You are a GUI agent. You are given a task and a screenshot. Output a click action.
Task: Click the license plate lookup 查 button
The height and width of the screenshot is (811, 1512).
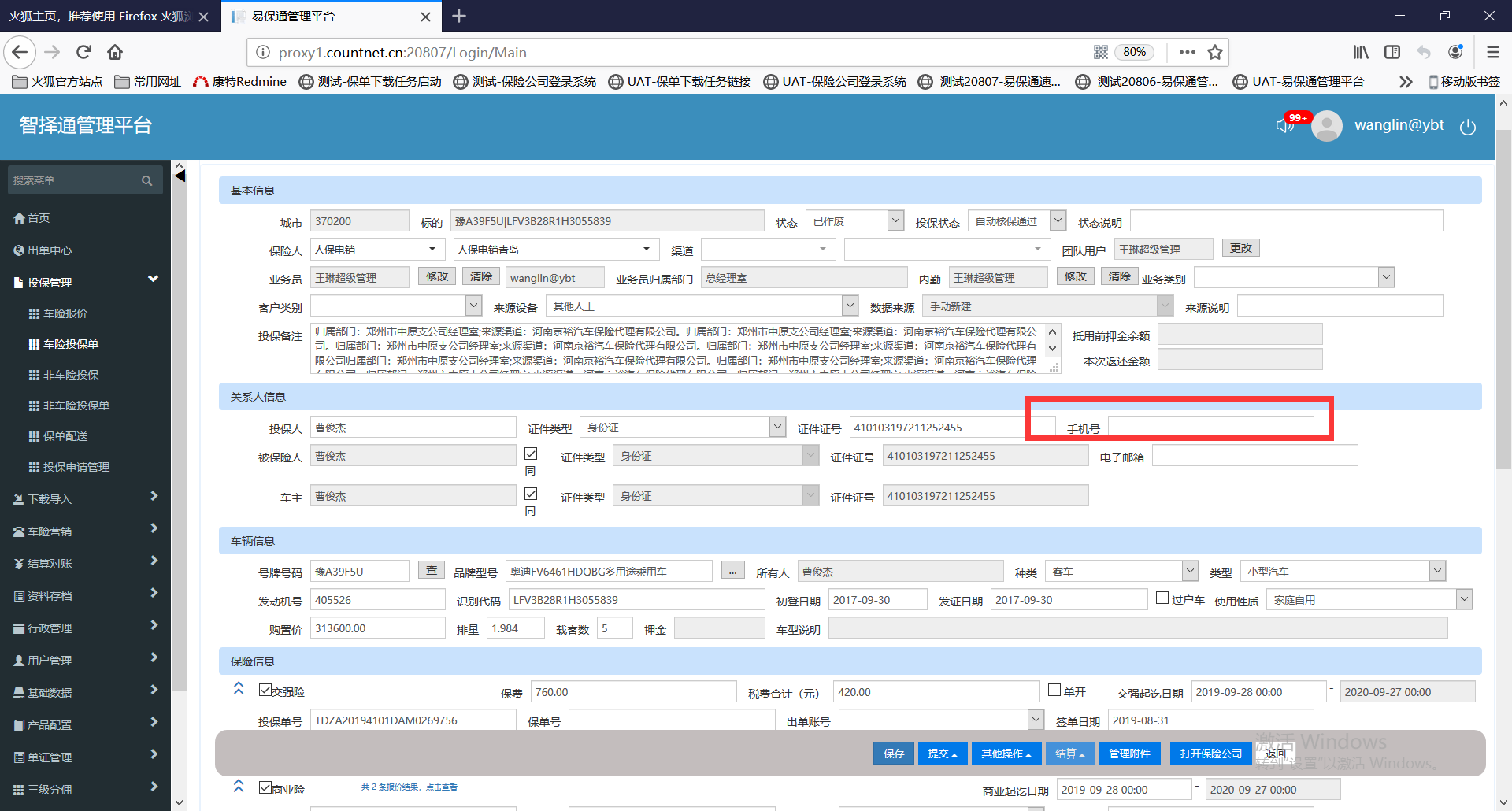pyautogui.click(x=431, y=571)
